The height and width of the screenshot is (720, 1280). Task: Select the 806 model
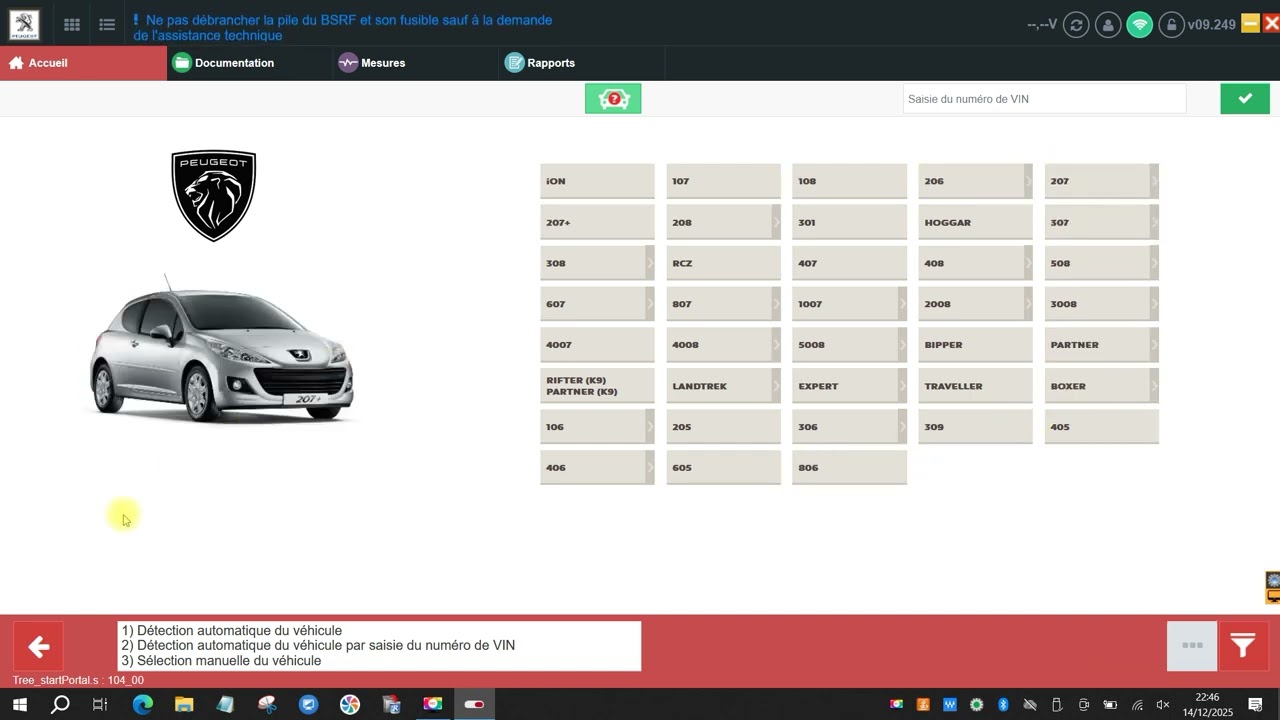coord(849,468)
